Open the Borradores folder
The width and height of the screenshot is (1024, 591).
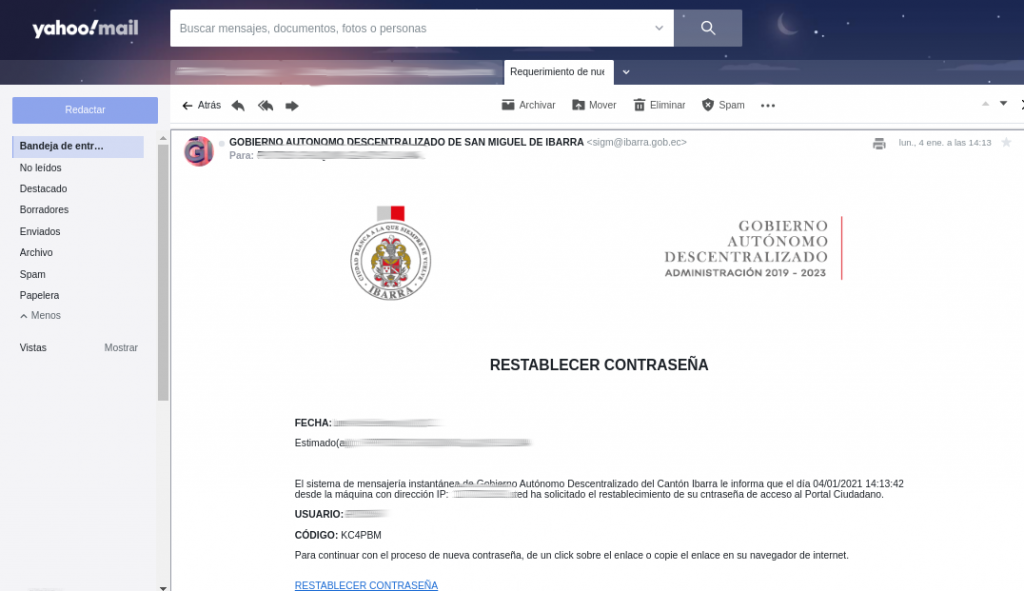[x=44, y=210]
